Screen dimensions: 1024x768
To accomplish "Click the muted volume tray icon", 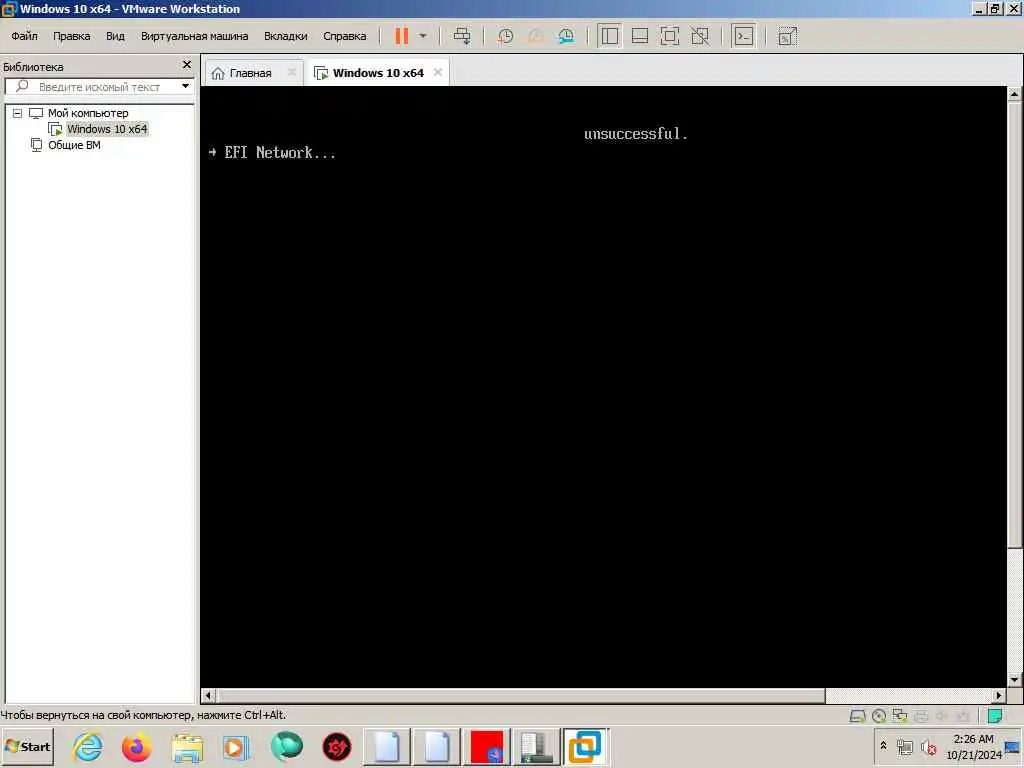I will [928, 747].
